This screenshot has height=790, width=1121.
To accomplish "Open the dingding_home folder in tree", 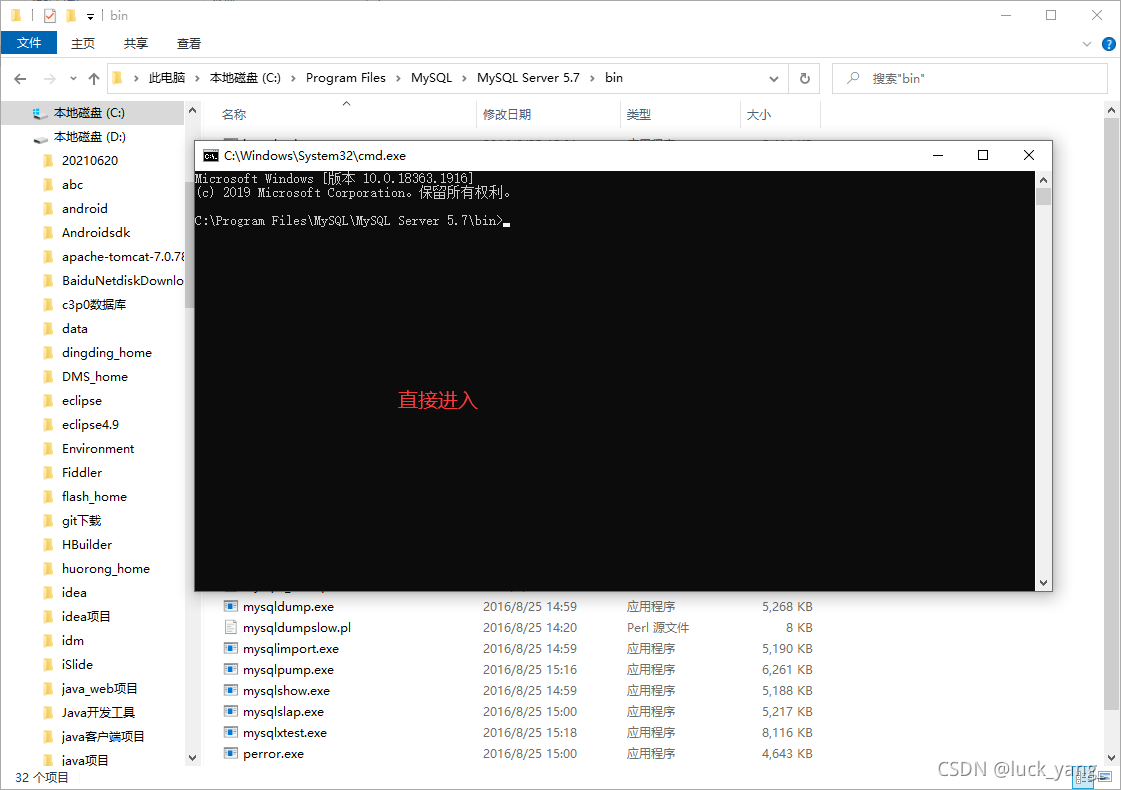I will [107, 353].
